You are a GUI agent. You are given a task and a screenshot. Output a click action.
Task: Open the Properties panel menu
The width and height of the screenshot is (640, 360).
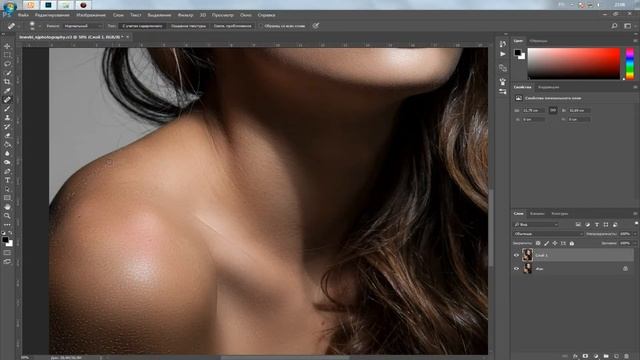tap(635, 87)
